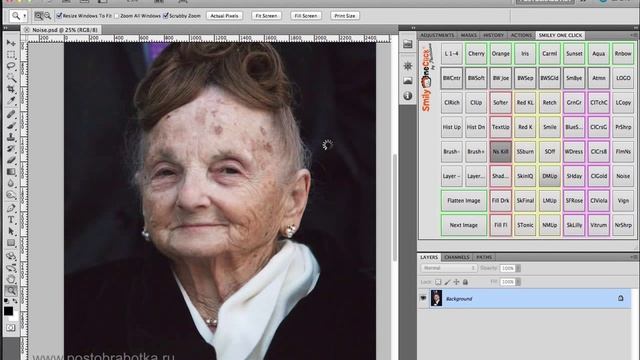Image resolution: width=640 pixels, height=360 pixels.
Task: Switch to the Channels tab
Action: coord(457,257)
